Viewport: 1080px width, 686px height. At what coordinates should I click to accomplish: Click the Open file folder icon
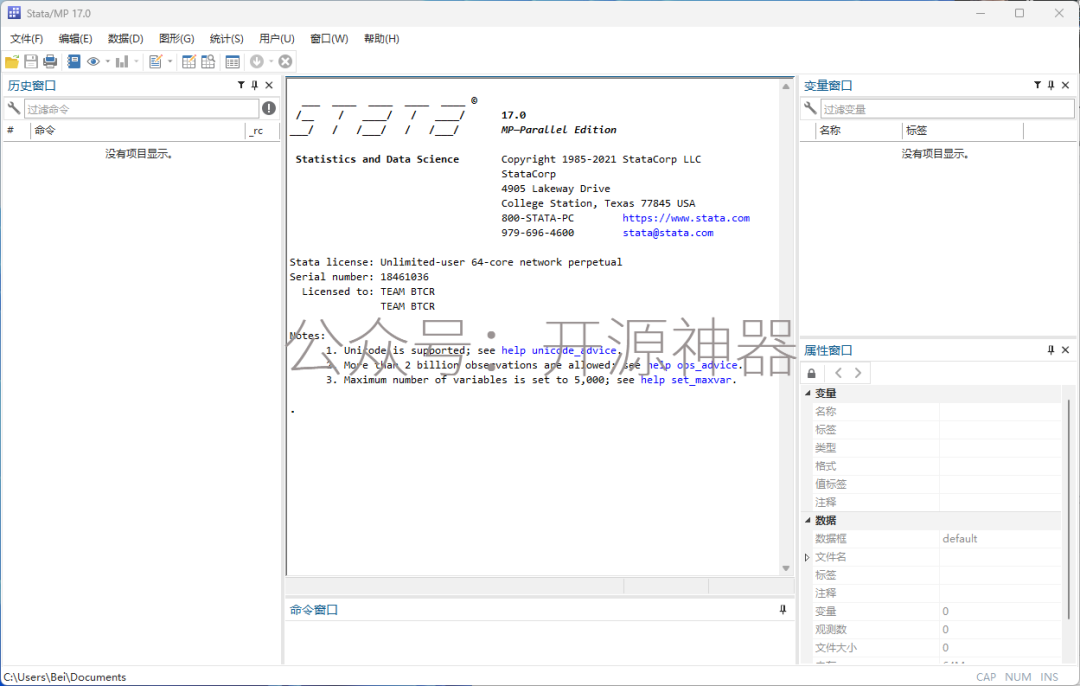12,62
